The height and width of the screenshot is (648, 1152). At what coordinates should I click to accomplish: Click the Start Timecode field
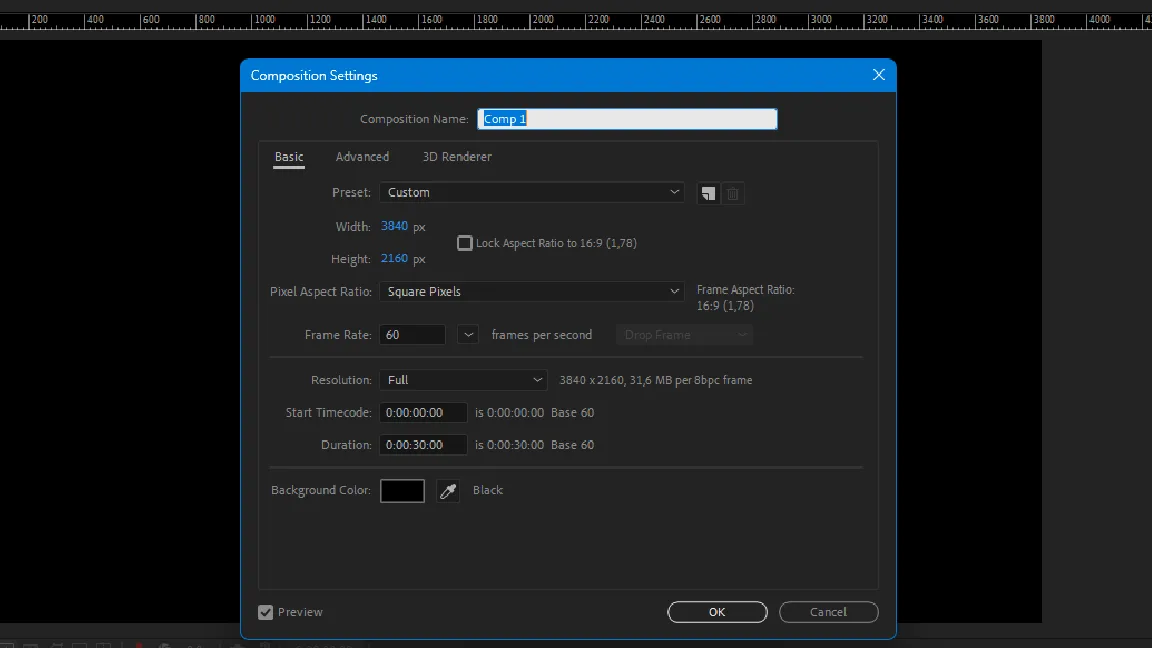[x=423, y=413]
